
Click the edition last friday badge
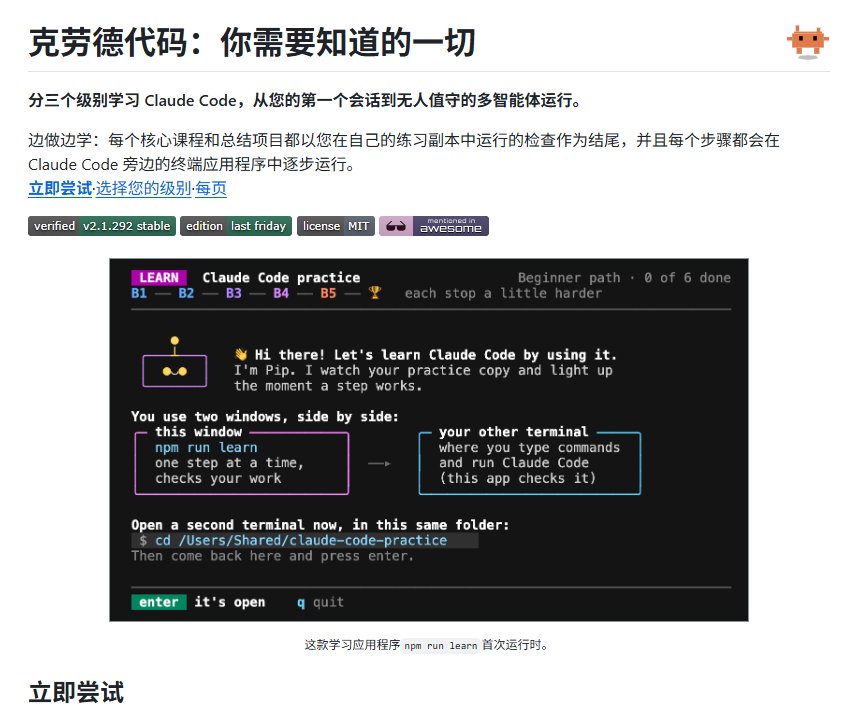[x=236, y=226]
